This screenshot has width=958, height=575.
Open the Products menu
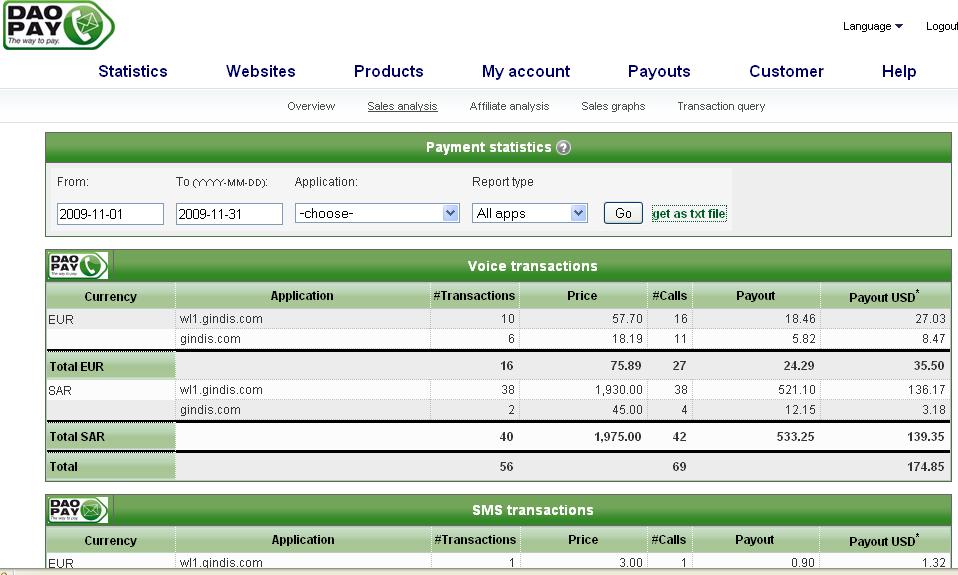click(x=389, y=71)
